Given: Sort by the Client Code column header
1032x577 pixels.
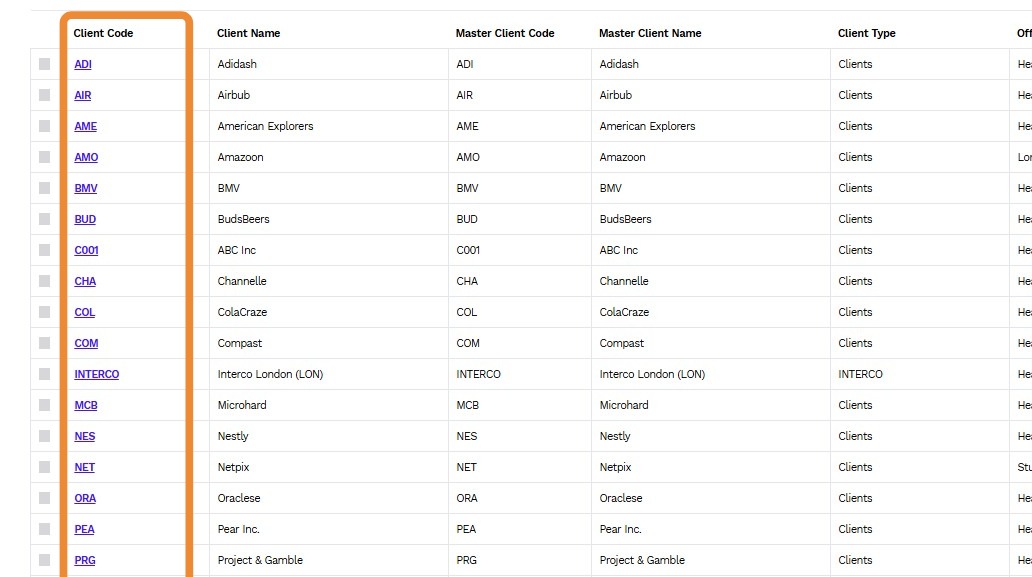Looking at the screenshot, I should coord(103,33).
